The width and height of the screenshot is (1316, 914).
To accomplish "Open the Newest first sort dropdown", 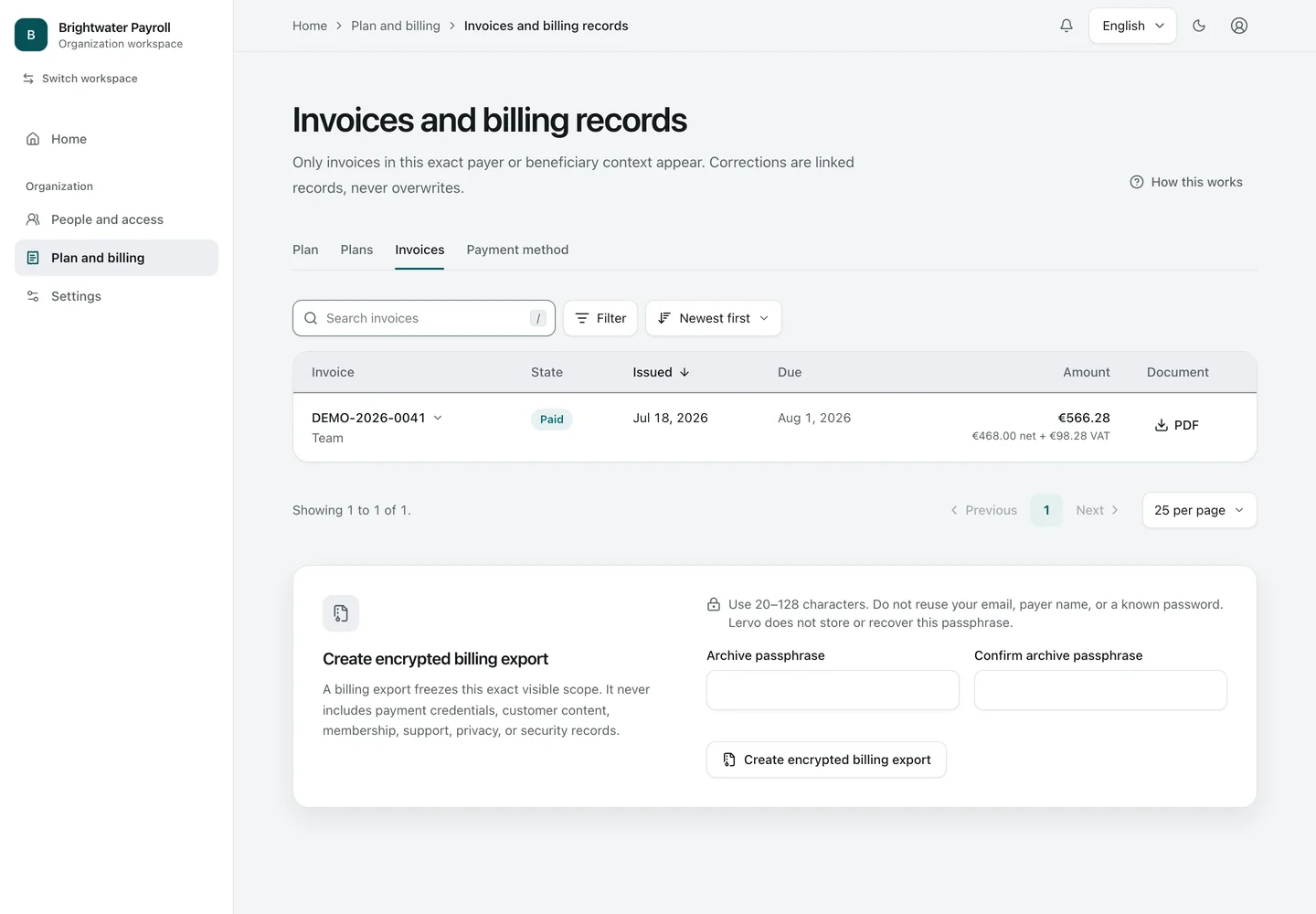I will click(x=714, y=318).
